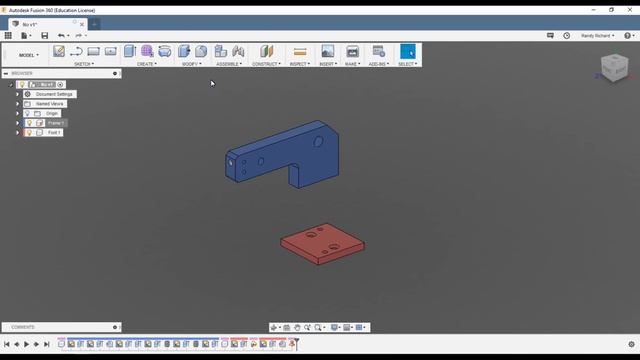Select the Joint tool in Assemble
This screenshot has height=360, width=640.
pyautogui.click(x=238, y=51)
